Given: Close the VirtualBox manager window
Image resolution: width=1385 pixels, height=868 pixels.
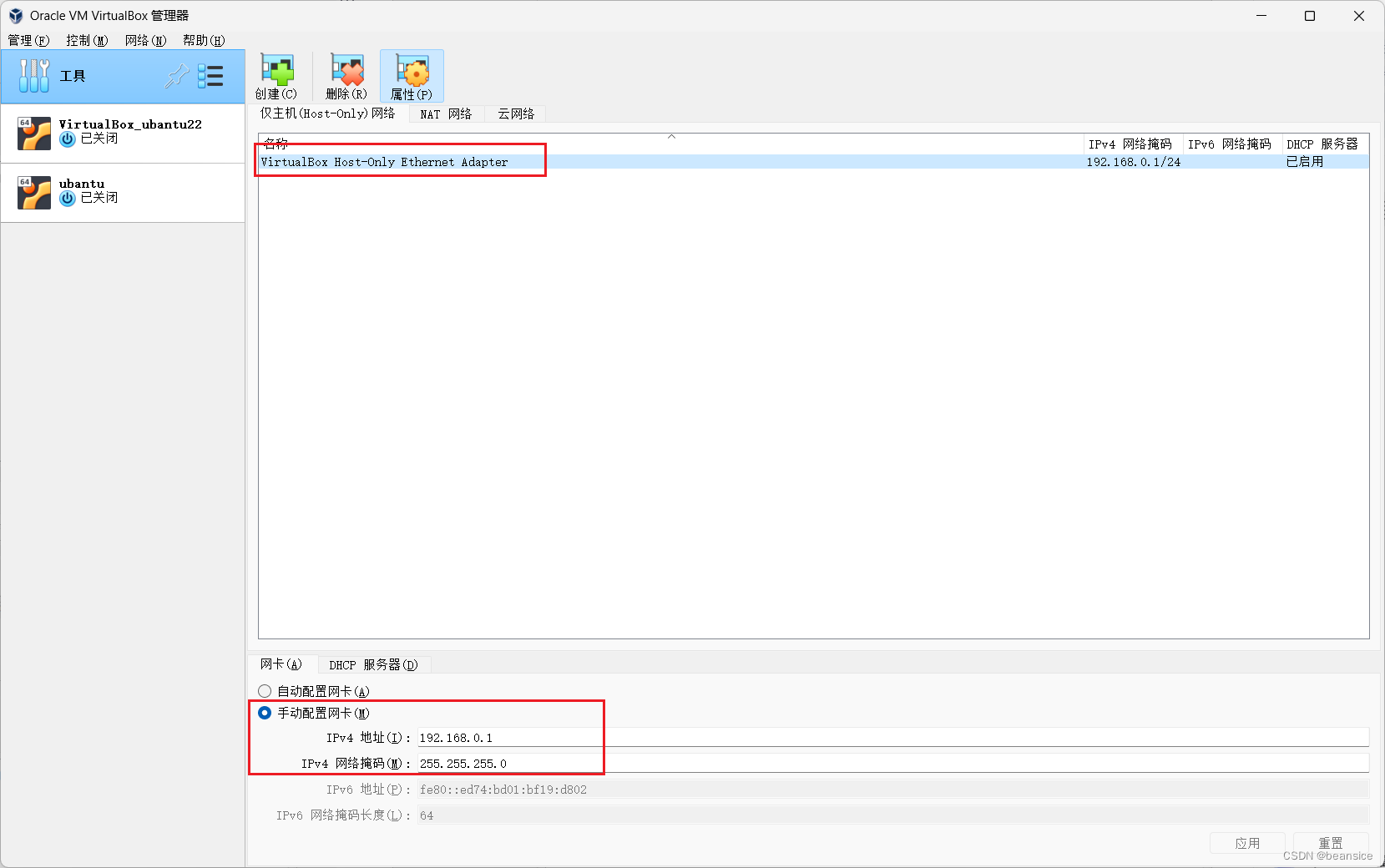Looking at the screenshot, I should coord(1359,16).
